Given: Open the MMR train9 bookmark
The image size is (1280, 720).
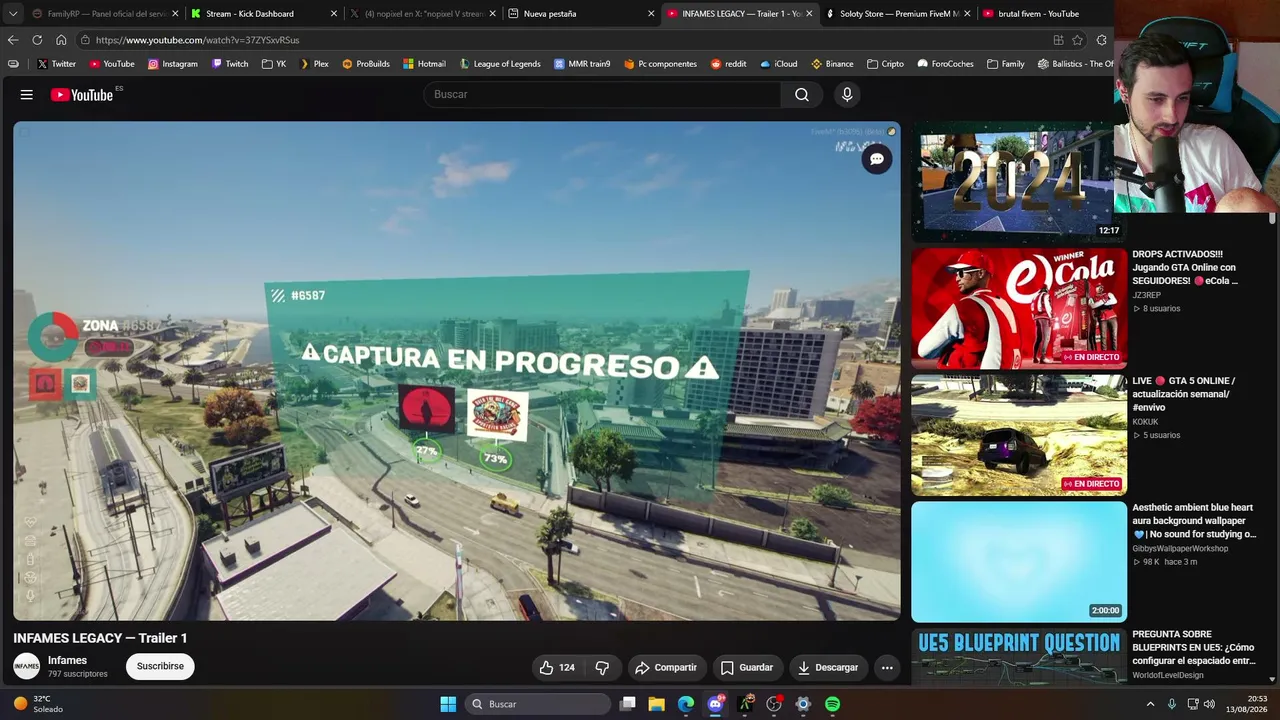Looking at the screenshot, I should pos(582,64).
